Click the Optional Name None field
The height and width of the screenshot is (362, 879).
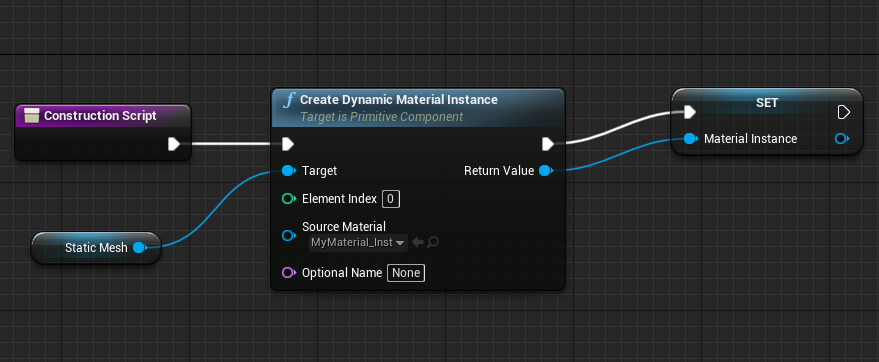(406, 273)
